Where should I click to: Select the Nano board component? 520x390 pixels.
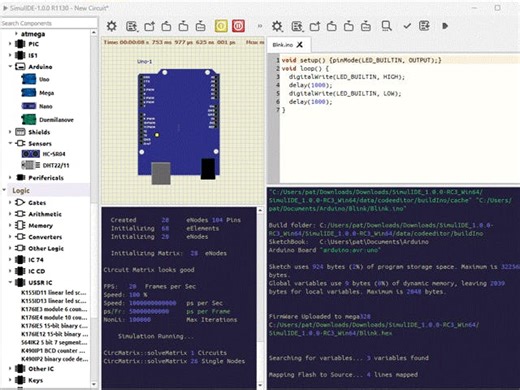point(37,106)
